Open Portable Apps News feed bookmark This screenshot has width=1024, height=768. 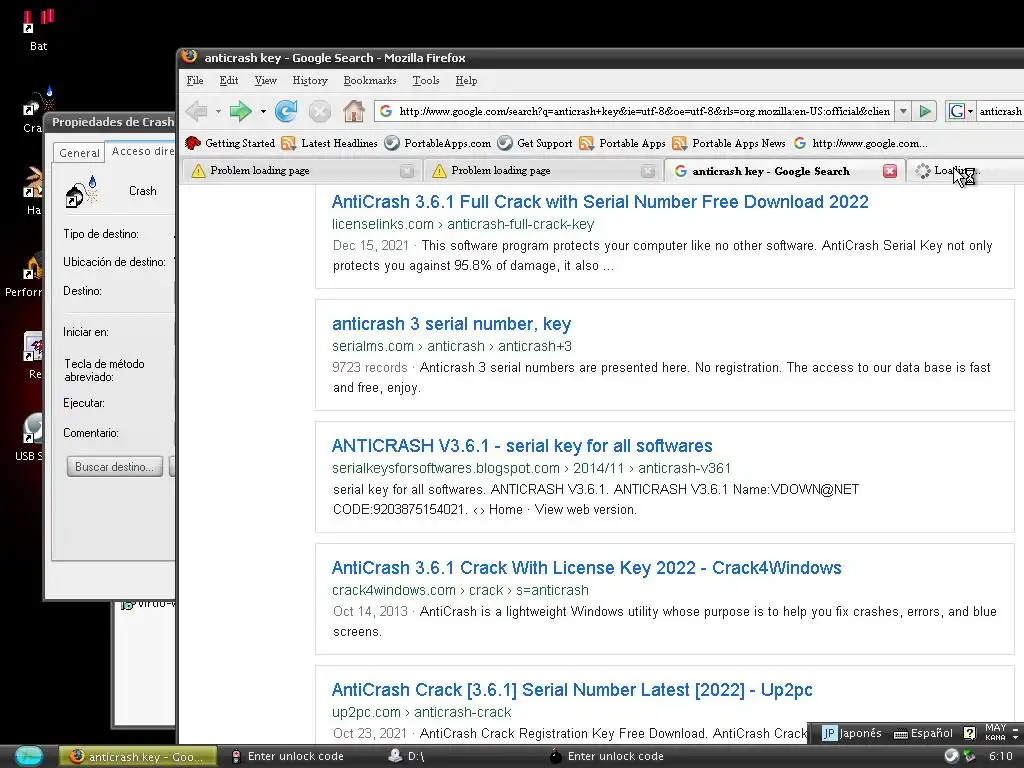(729, 143)
